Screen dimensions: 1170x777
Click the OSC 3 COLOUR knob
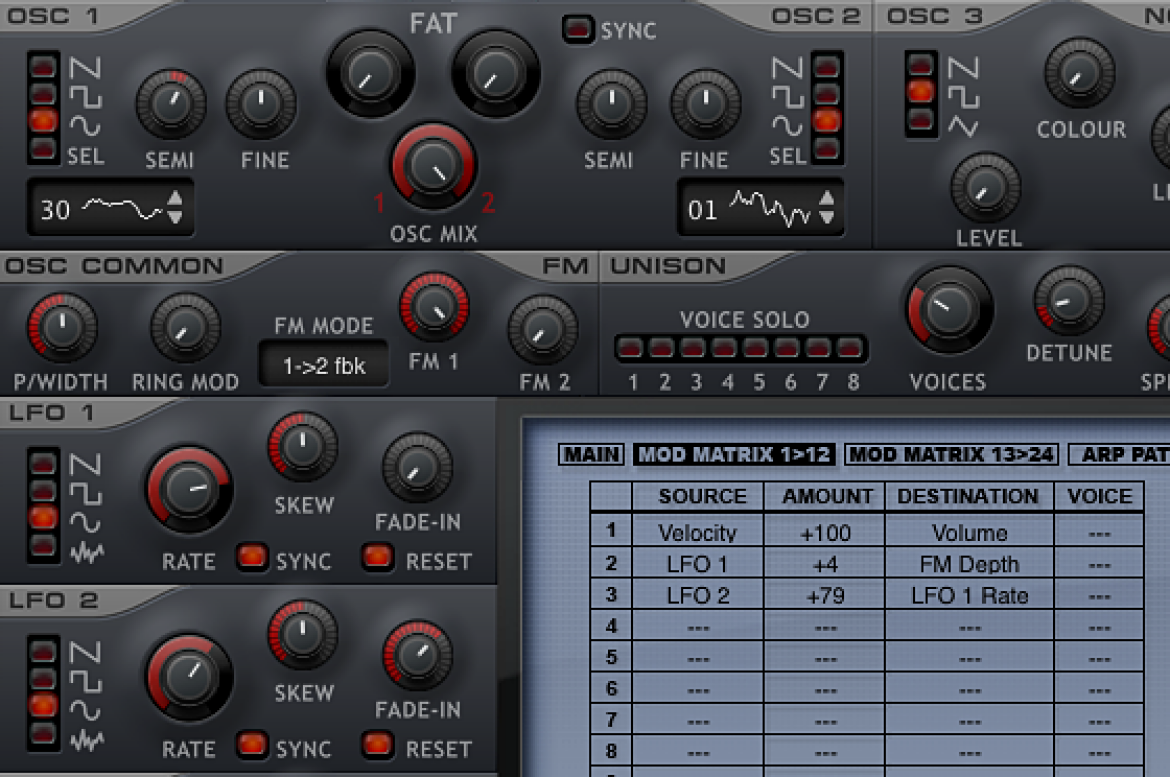(x=1080, y=72)
